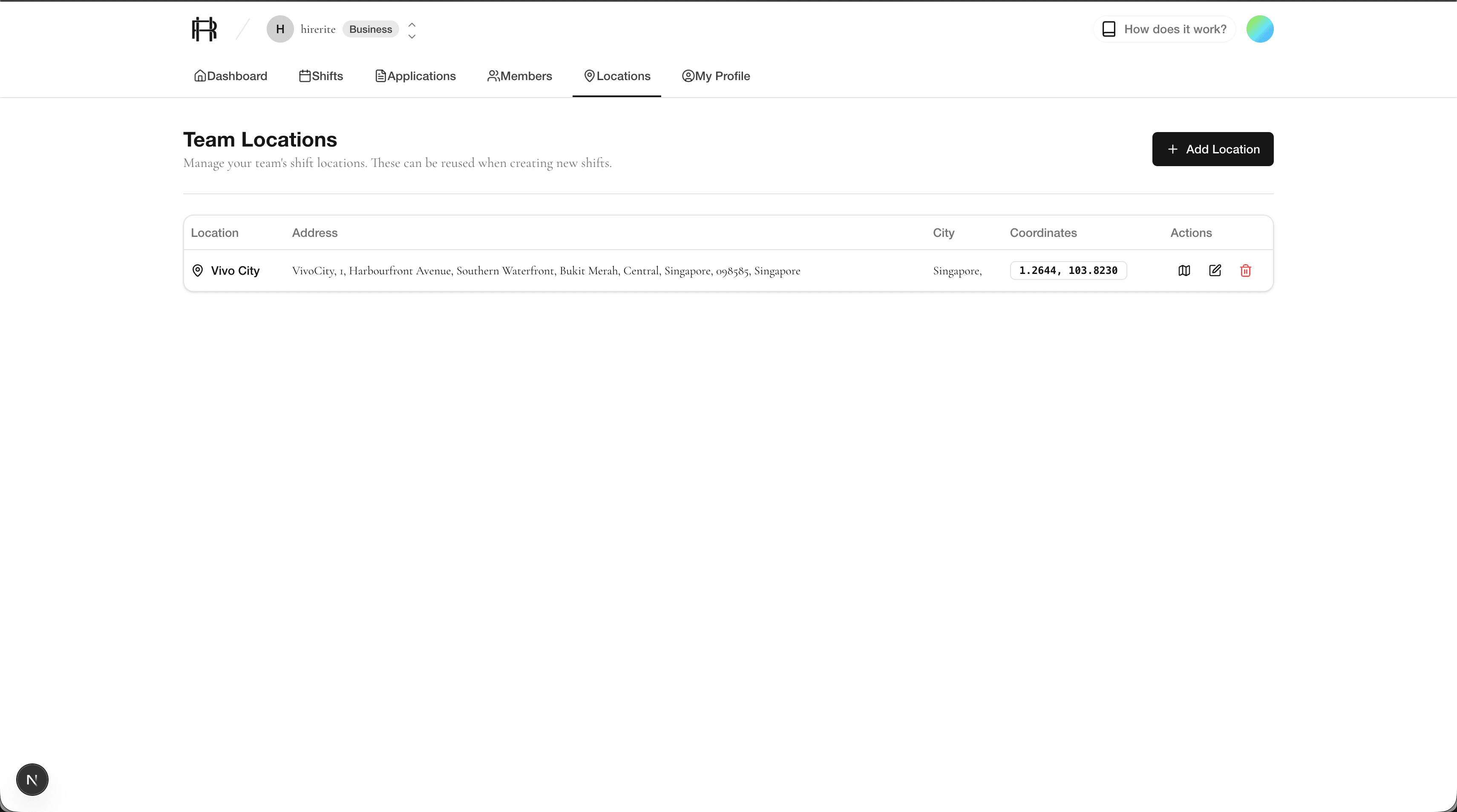
Task: Switch to the Applications tab
Action: [416, 76]
